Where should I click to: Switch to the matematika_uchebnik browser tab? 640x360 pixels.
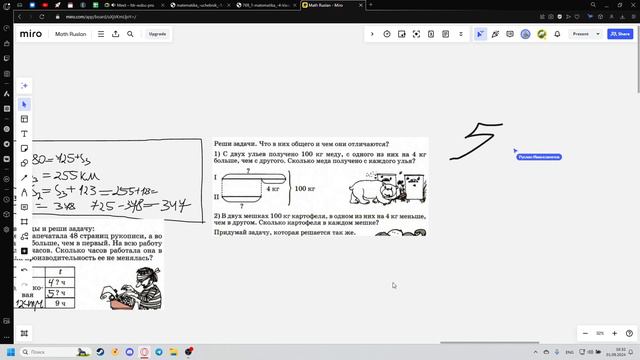(199, 5)
